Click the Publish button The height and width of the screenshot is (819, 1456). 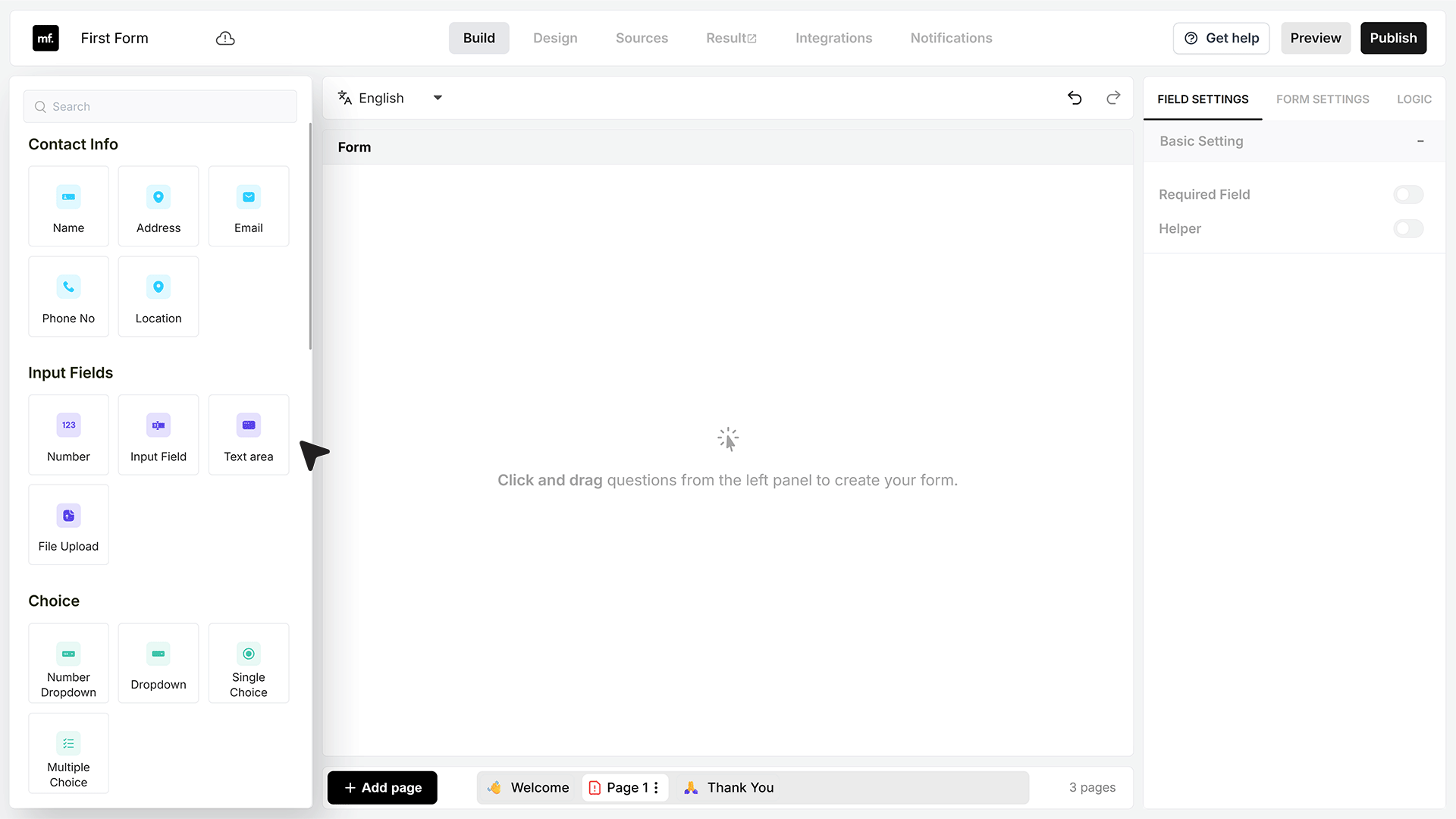[1393, 38]
